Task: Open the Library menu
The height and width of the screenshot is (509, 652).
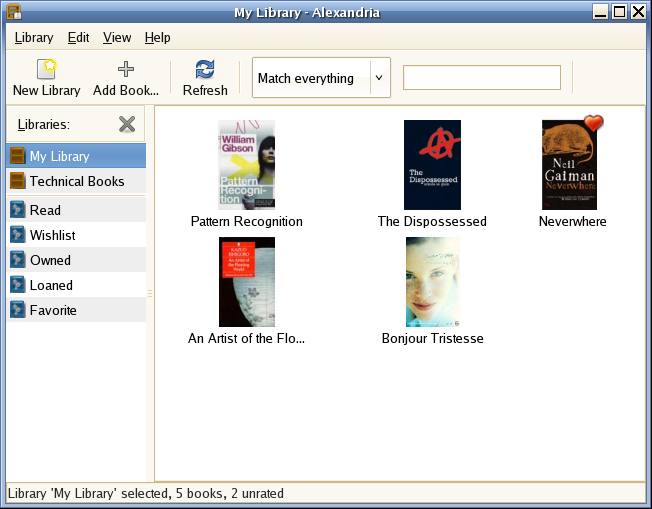Action: (x=34, y=37)
